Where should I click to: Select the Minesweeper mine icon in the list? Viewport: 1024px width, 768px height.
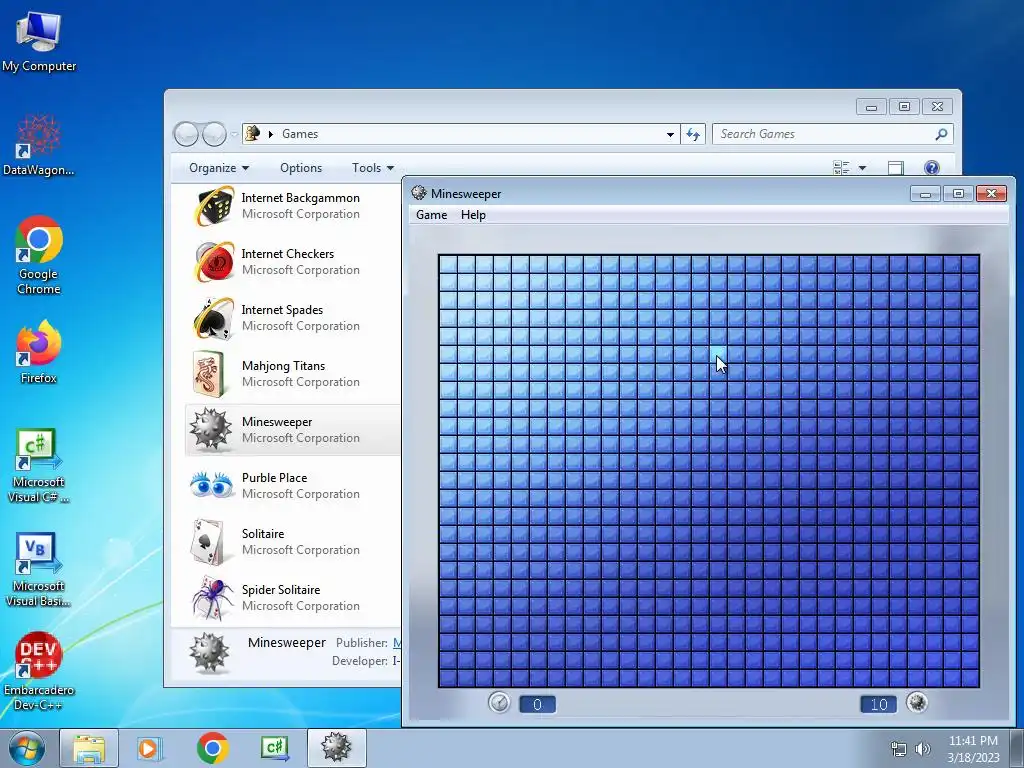[x=210, y=430]
